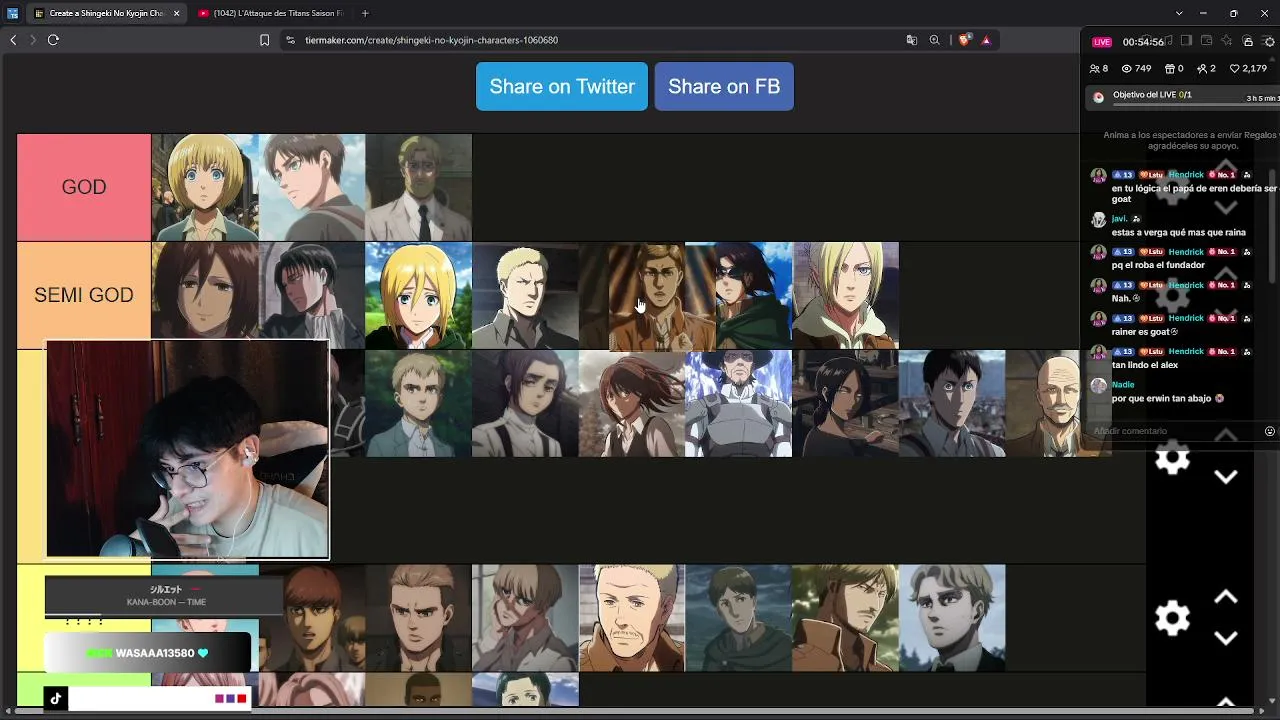1280x720 pixels.
Task: Click the SEMI GOD tier label
Action: tap(84, 295)
